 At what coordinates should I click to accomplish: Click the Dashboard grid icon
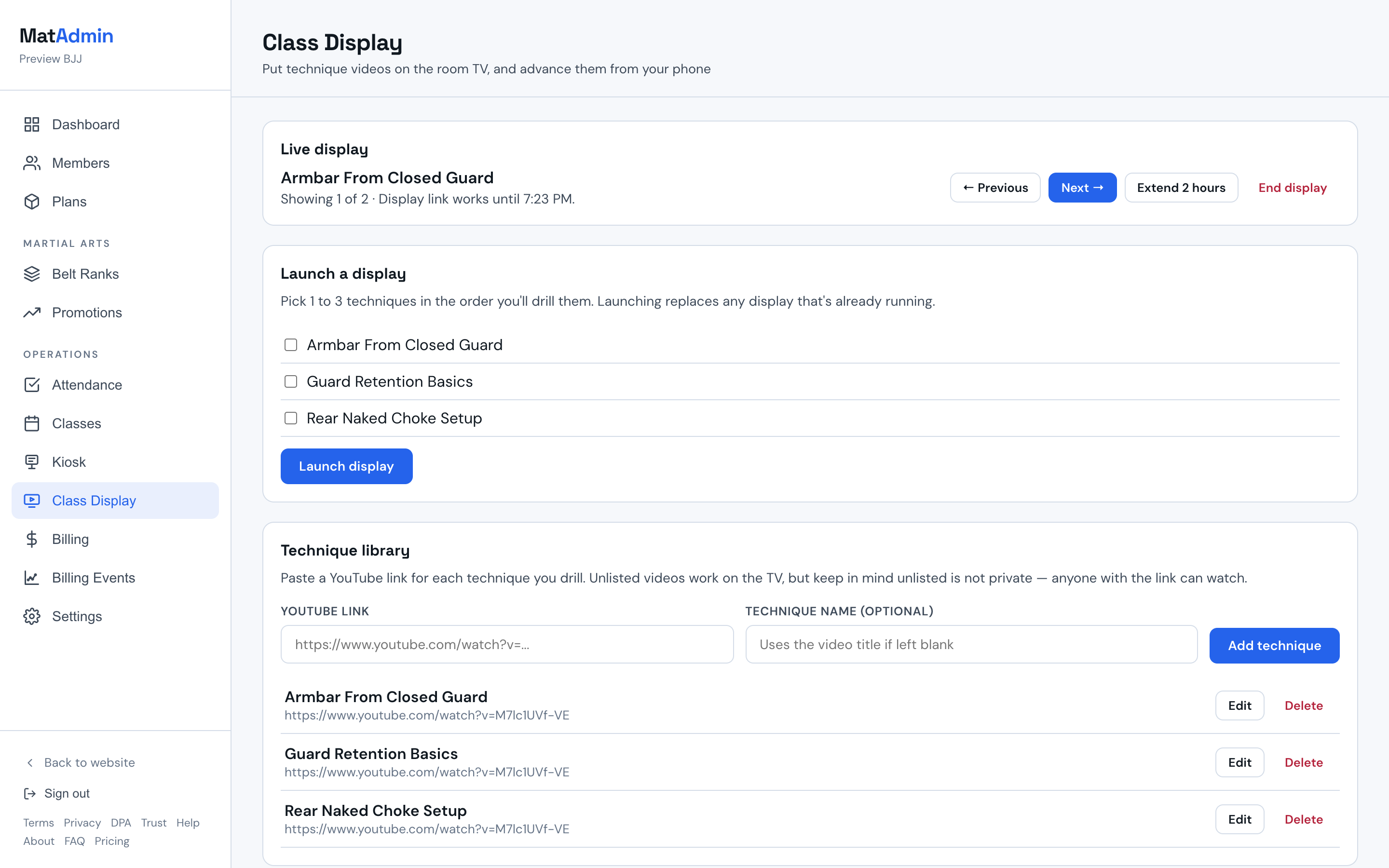31,124
